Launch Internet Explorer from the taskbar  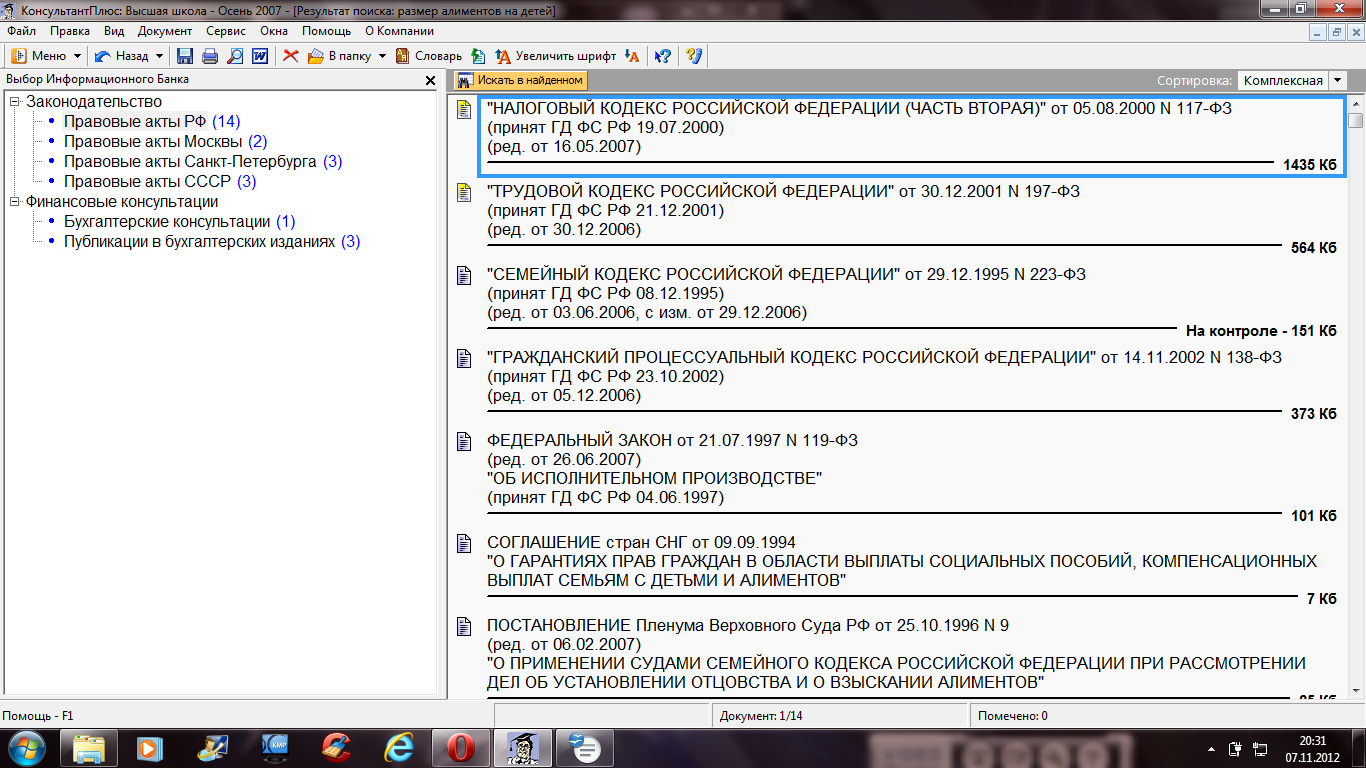point(399,748)
